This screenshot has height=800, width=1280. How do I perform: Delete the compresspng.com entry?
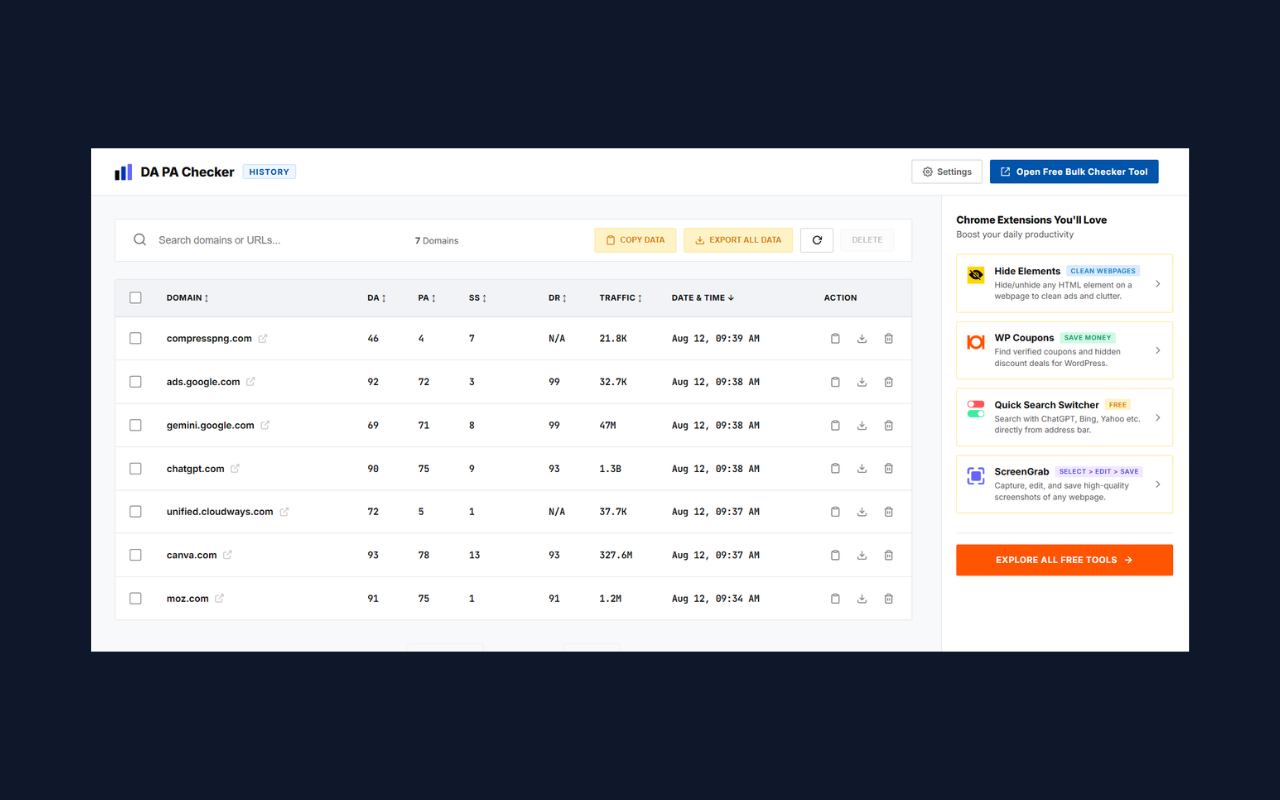[x=889, y=339]
